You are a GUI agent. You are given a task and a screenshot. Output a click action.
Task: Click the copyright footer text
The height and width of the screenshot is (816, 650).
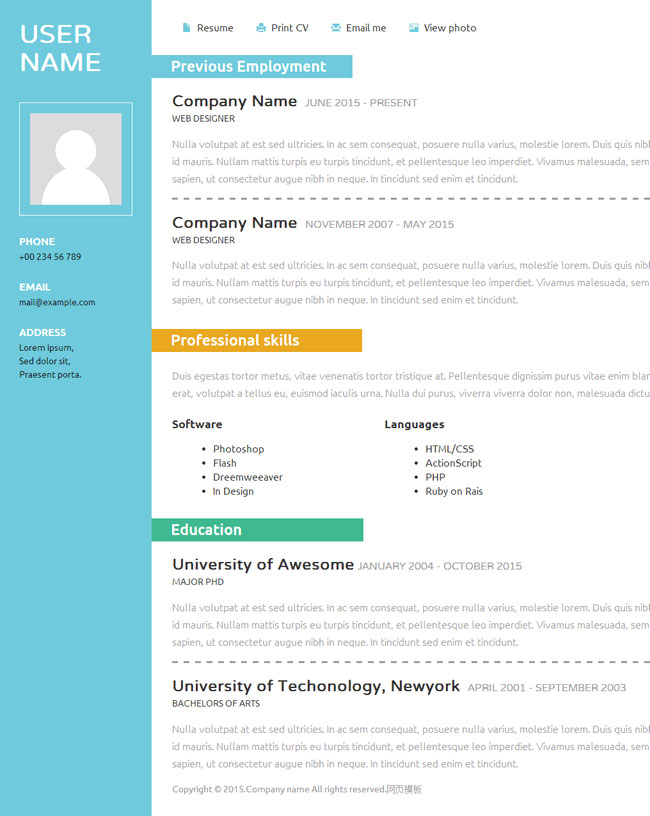[297, 789]
